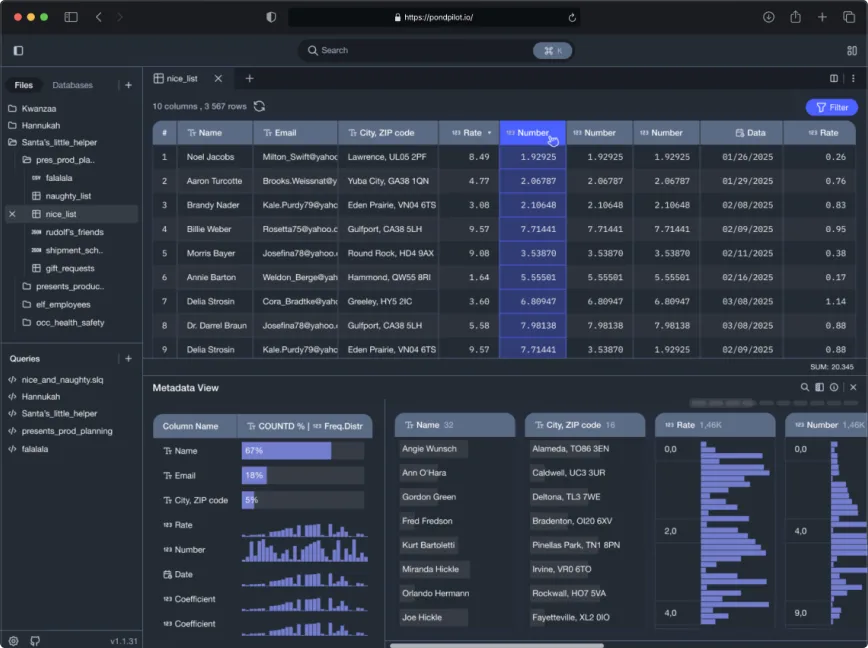Go back with the browser back arrow
Image resolution: width=868 pixels, height=648 pixels.
tap(99, 17)
